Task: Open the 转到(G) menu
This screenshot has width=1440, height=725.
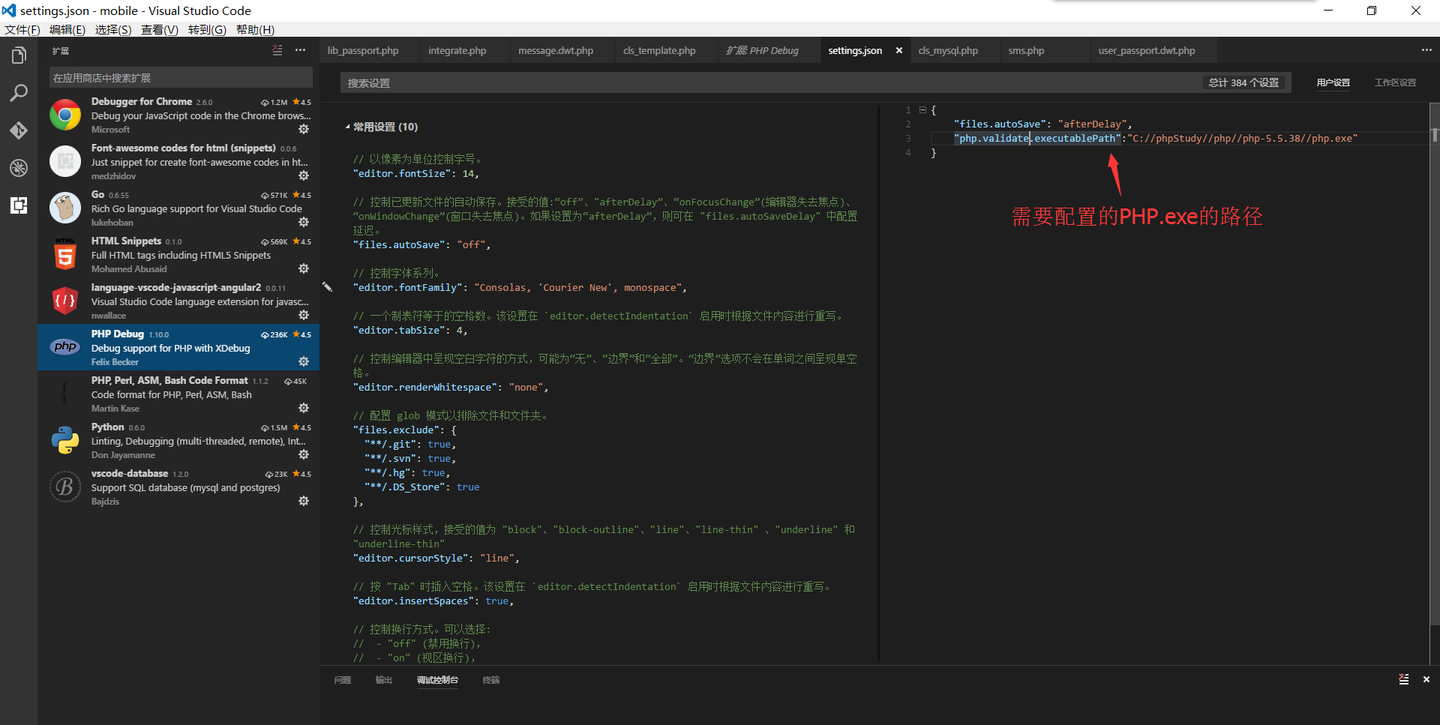Action: pyautogui.click(x=207, y=30)
